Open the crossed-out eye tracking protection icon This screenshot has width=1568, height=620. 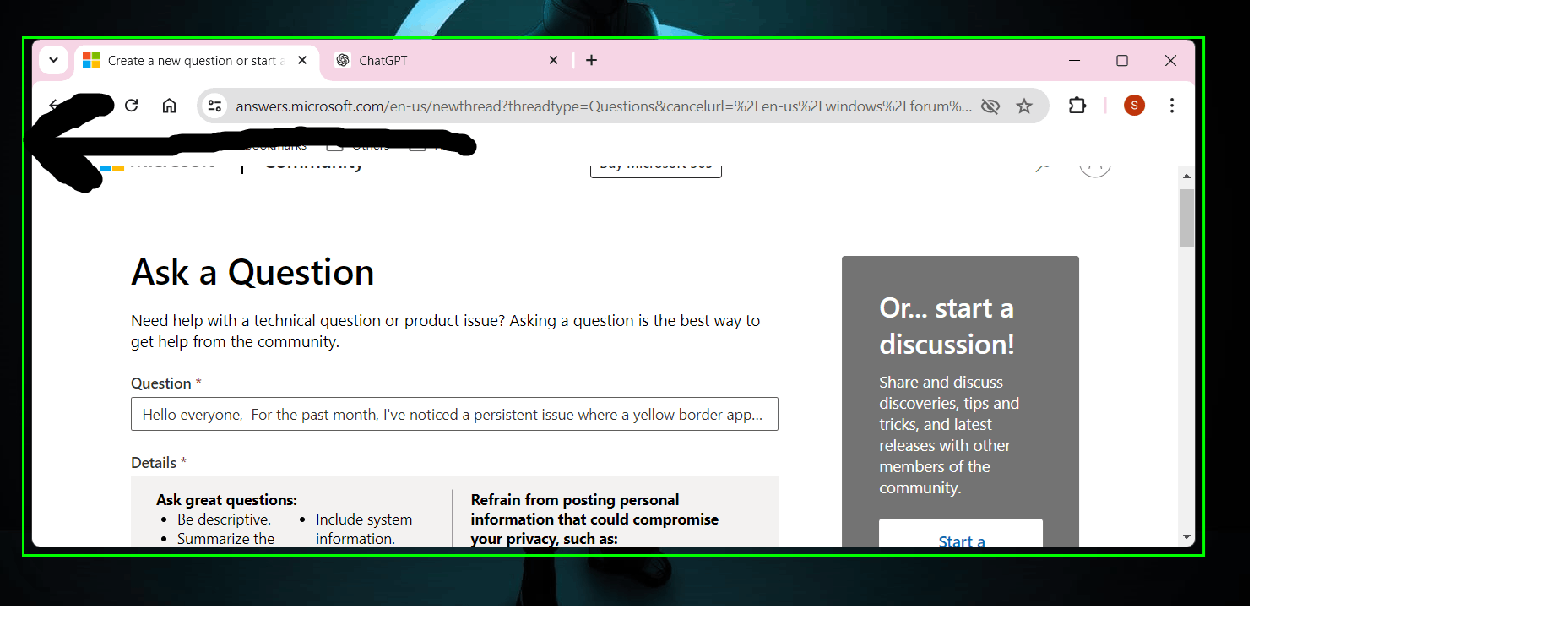990,106
